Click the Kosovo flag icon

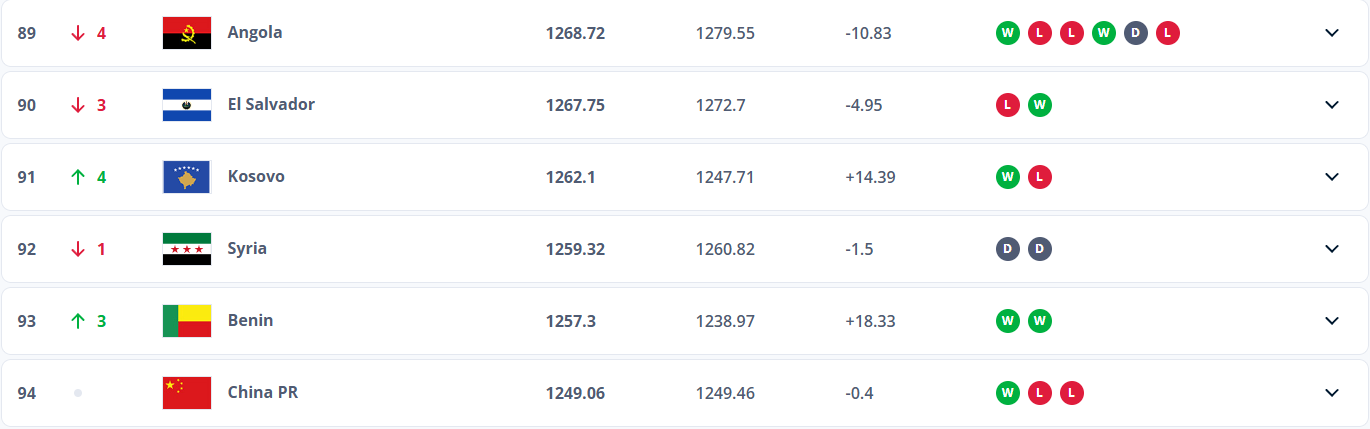point(187,177)
